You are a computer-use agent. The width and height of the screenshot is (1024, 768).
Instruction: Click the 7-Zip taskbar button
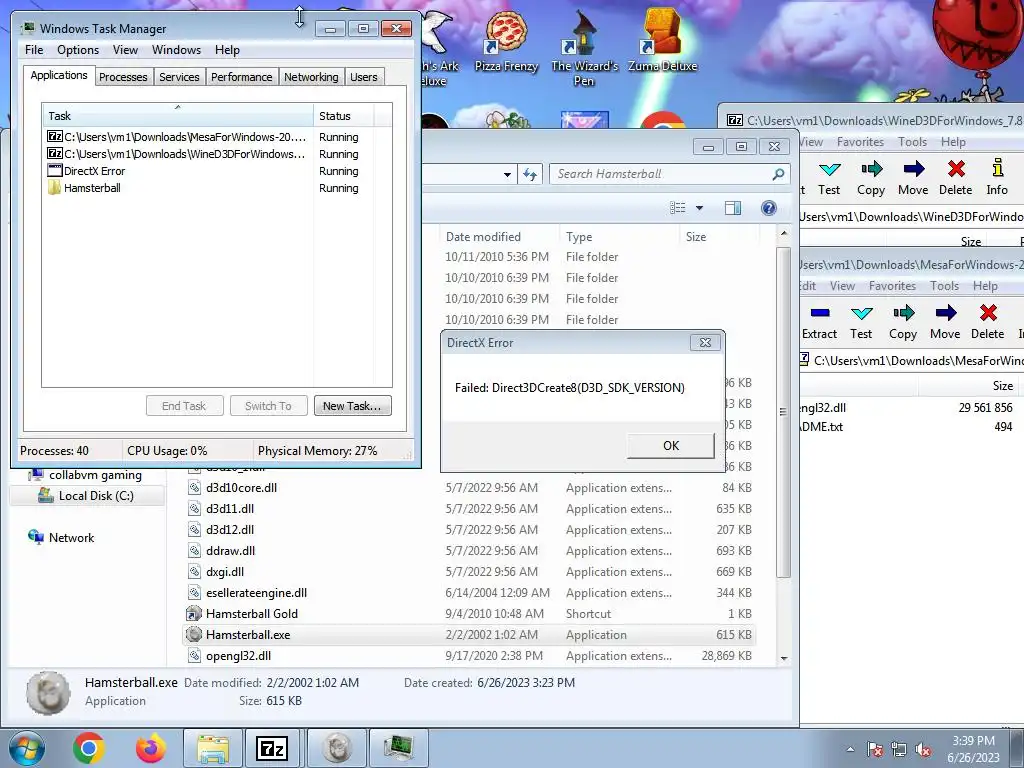click(272, 748)
